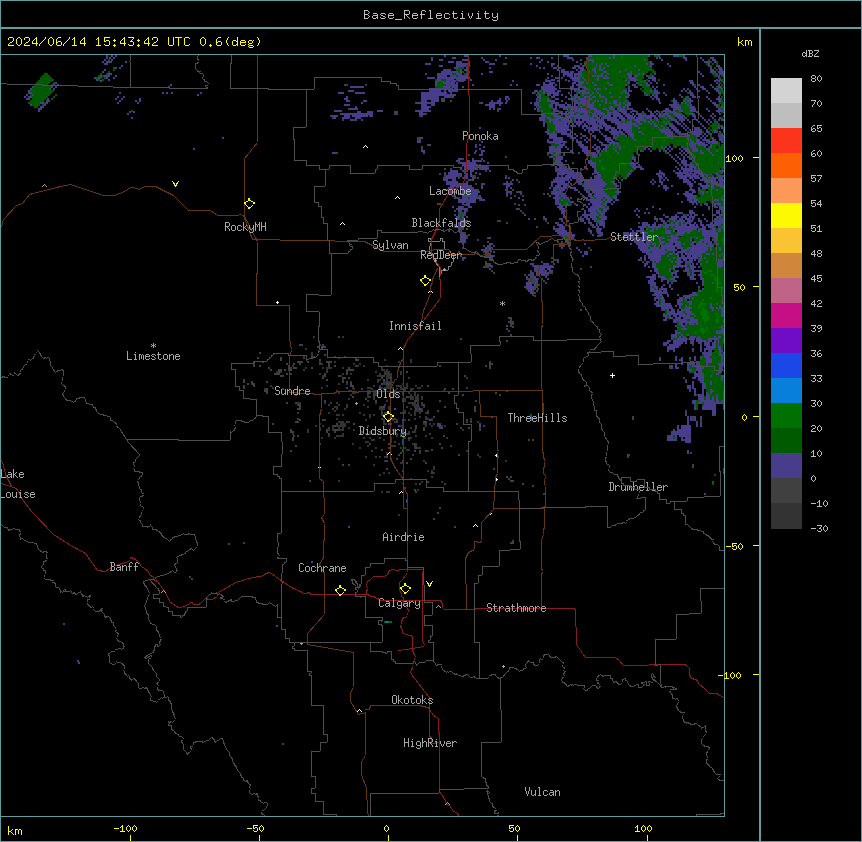Click the white plus marker north of Drumheller
This screenshot has width=862, height=842.
612,375
